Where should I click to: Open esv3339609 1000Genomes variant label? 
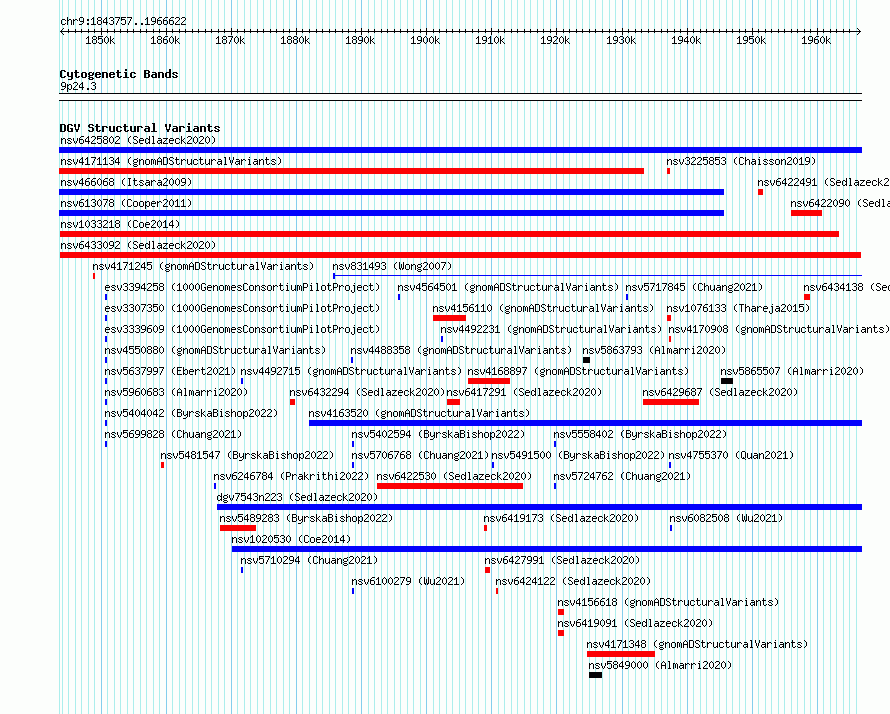[242, 329]
